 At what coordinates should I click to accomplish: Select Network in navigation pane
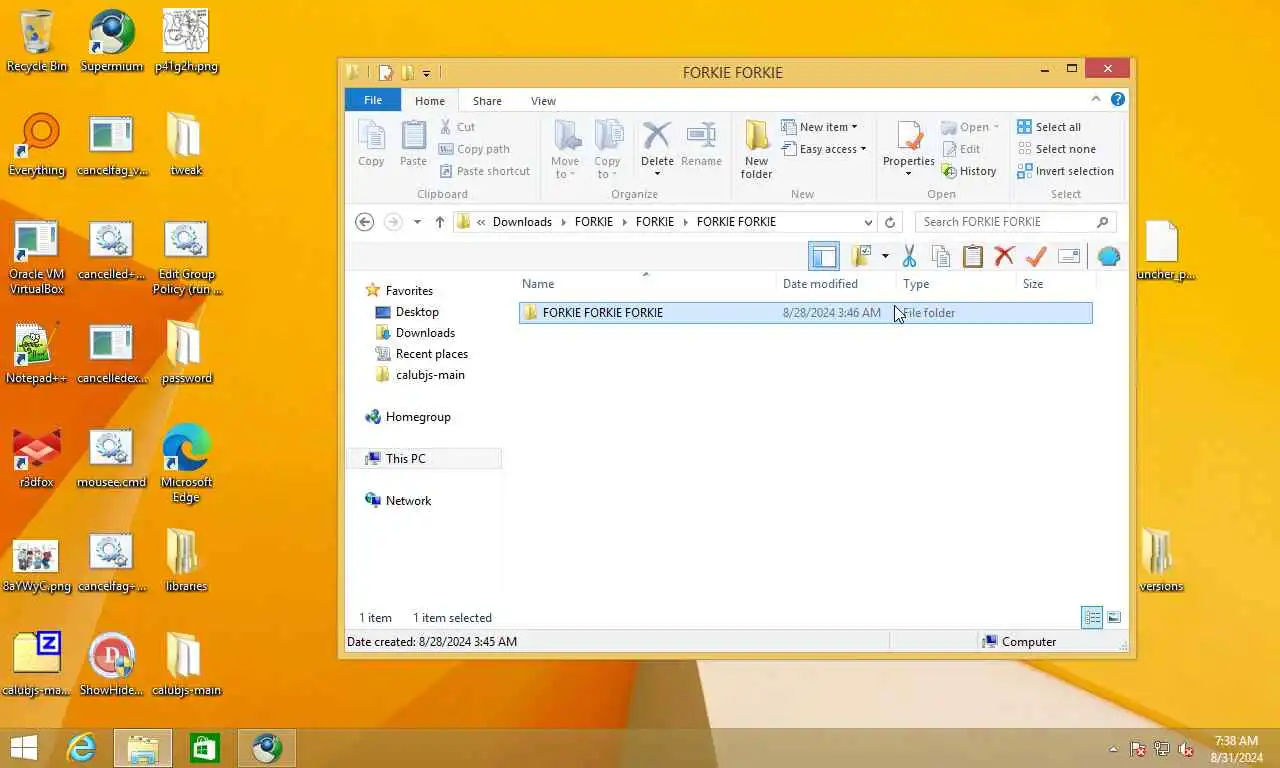coord(398,500)
